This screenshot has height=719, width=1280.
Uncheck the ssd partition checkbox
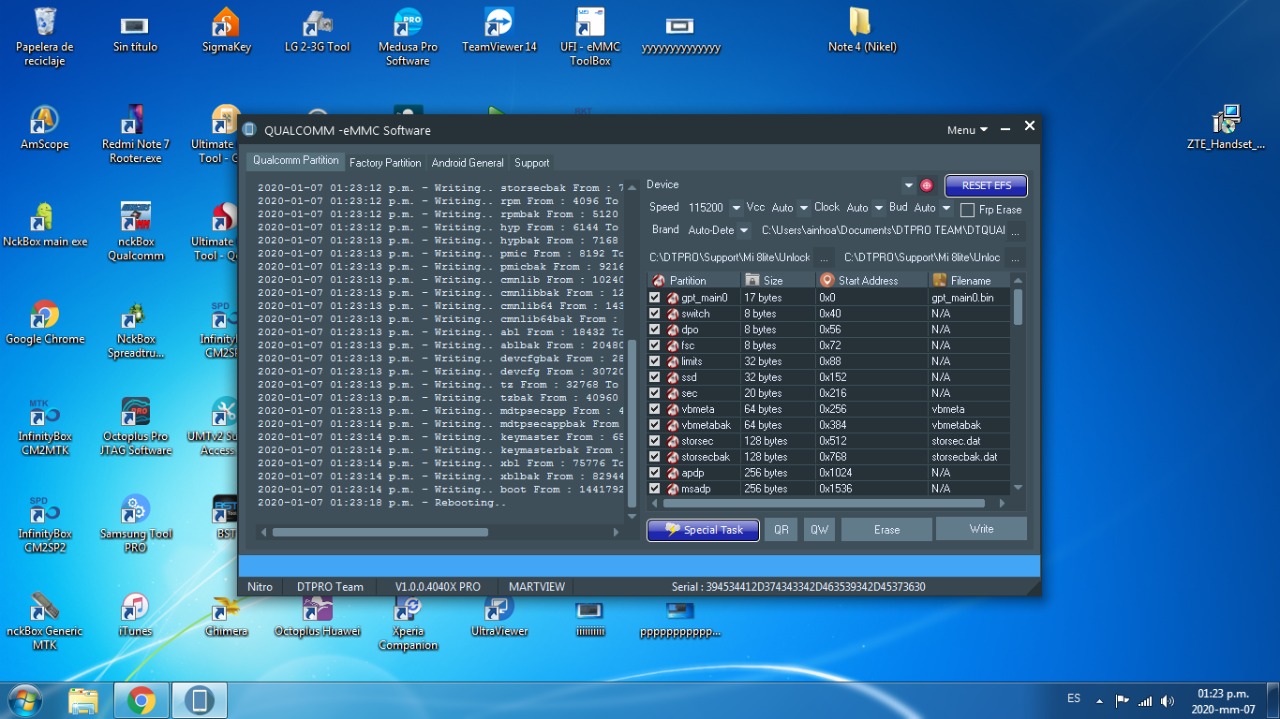pyautogui.click(x=655, y=378)
